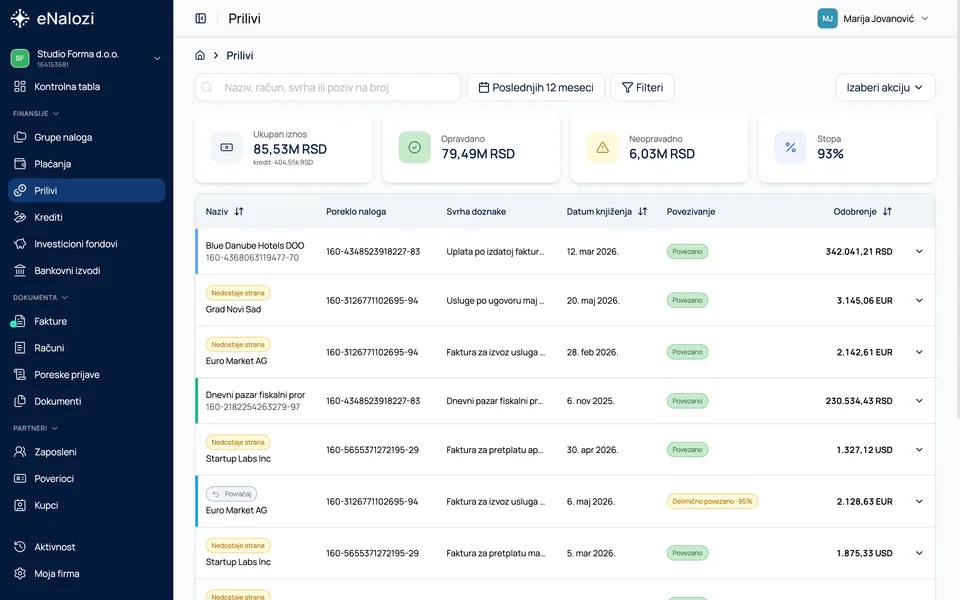Go to Bankovni izvodi

point(86,270)
